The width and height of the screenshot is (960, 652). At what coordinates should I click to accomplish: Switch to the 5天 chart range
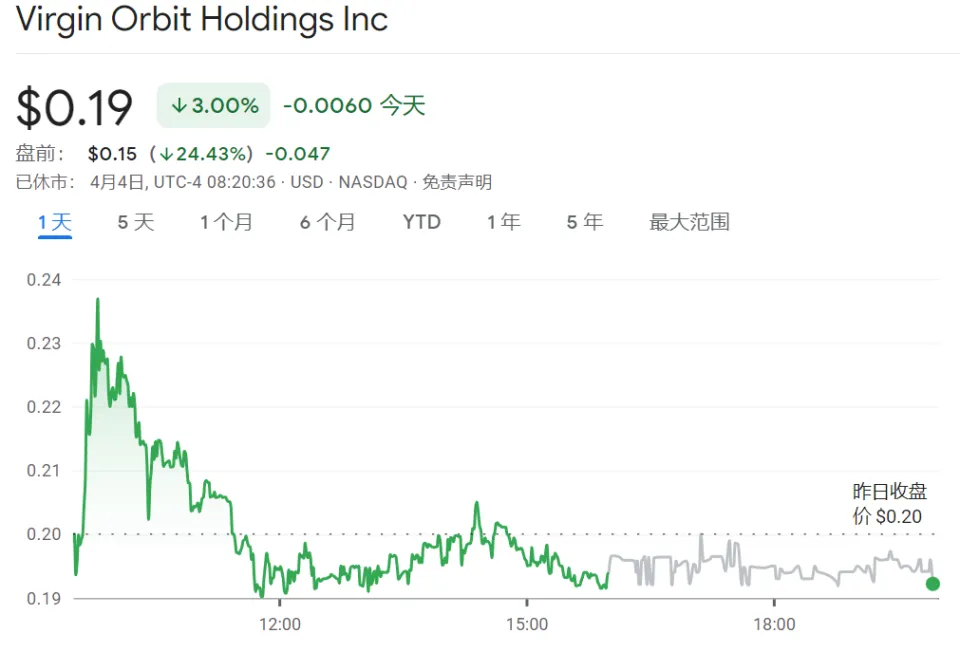point(136,222)
